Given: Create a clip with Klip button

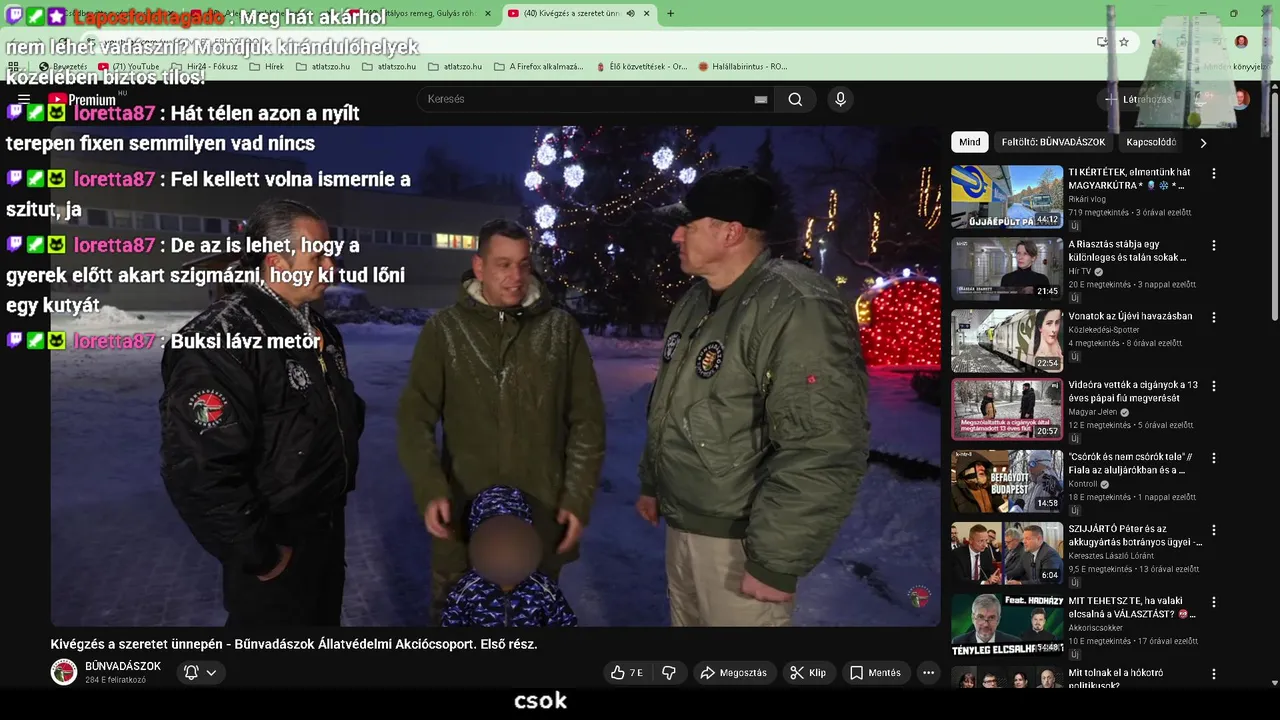Looking at the screenshot, I should pos(808,673).
